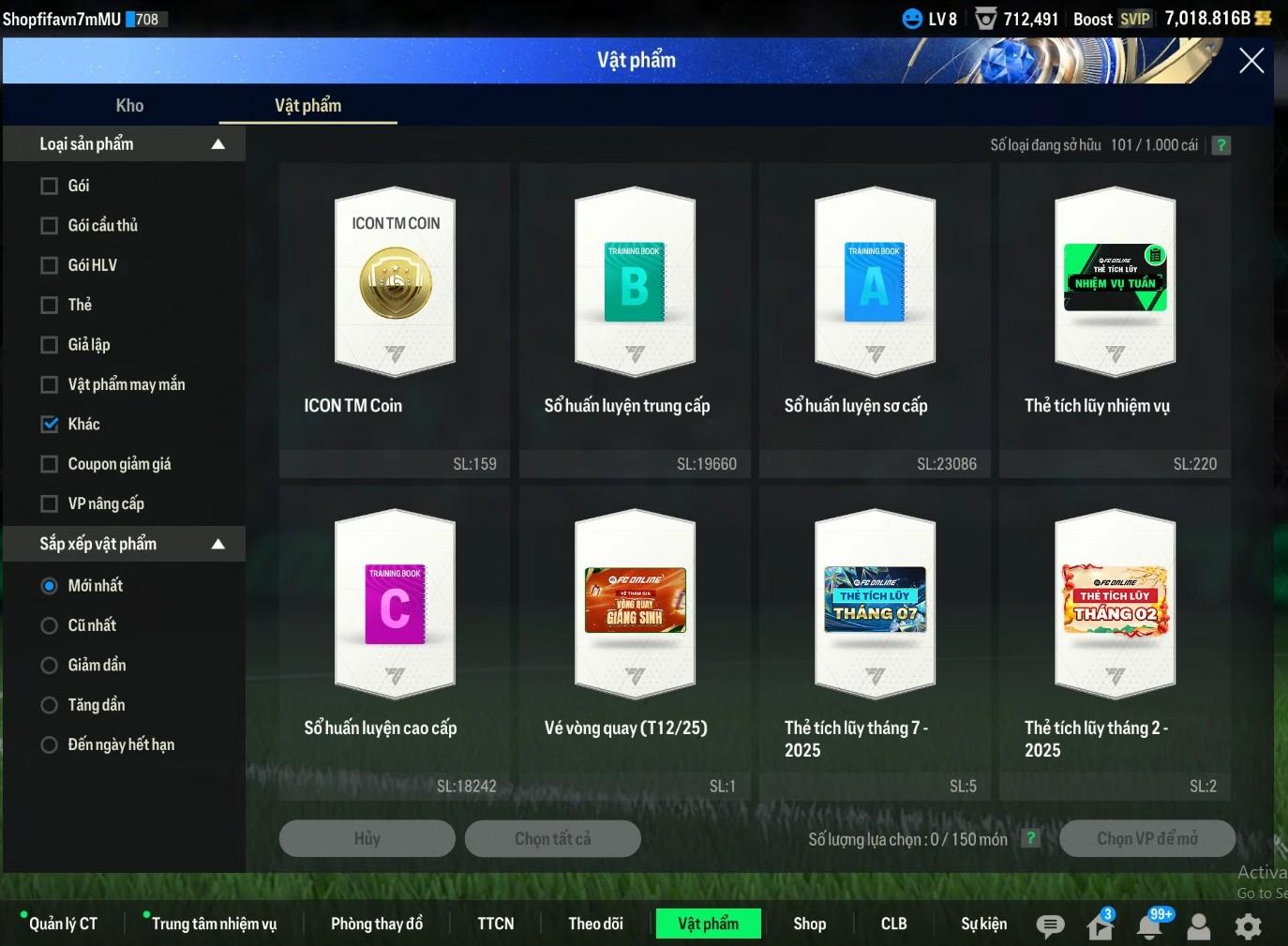
Task: Click the green help icon beside item count
Action: (x=1221, y=145)
